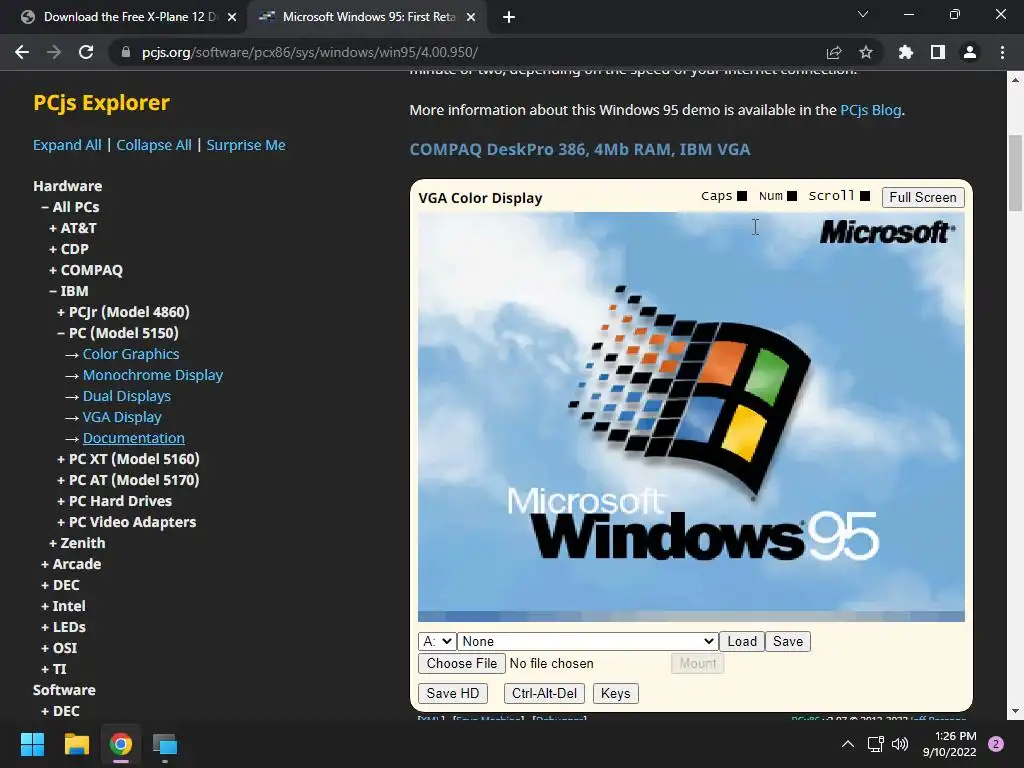The height and width of the screenshot is (768, 1024).
Task: Click the Load button
Action: 742,641
